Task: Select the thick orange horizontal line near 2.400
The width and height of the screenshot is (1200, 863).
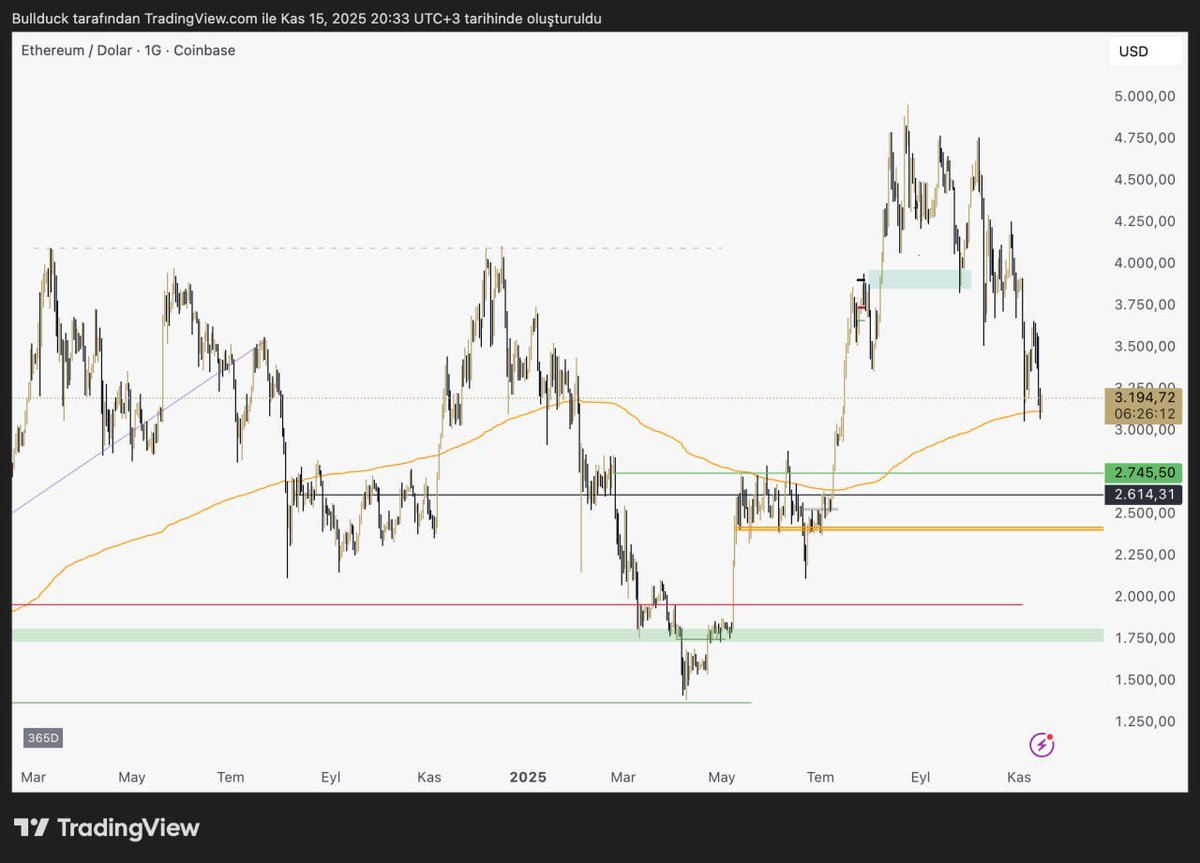Action: tap(918, 528)
